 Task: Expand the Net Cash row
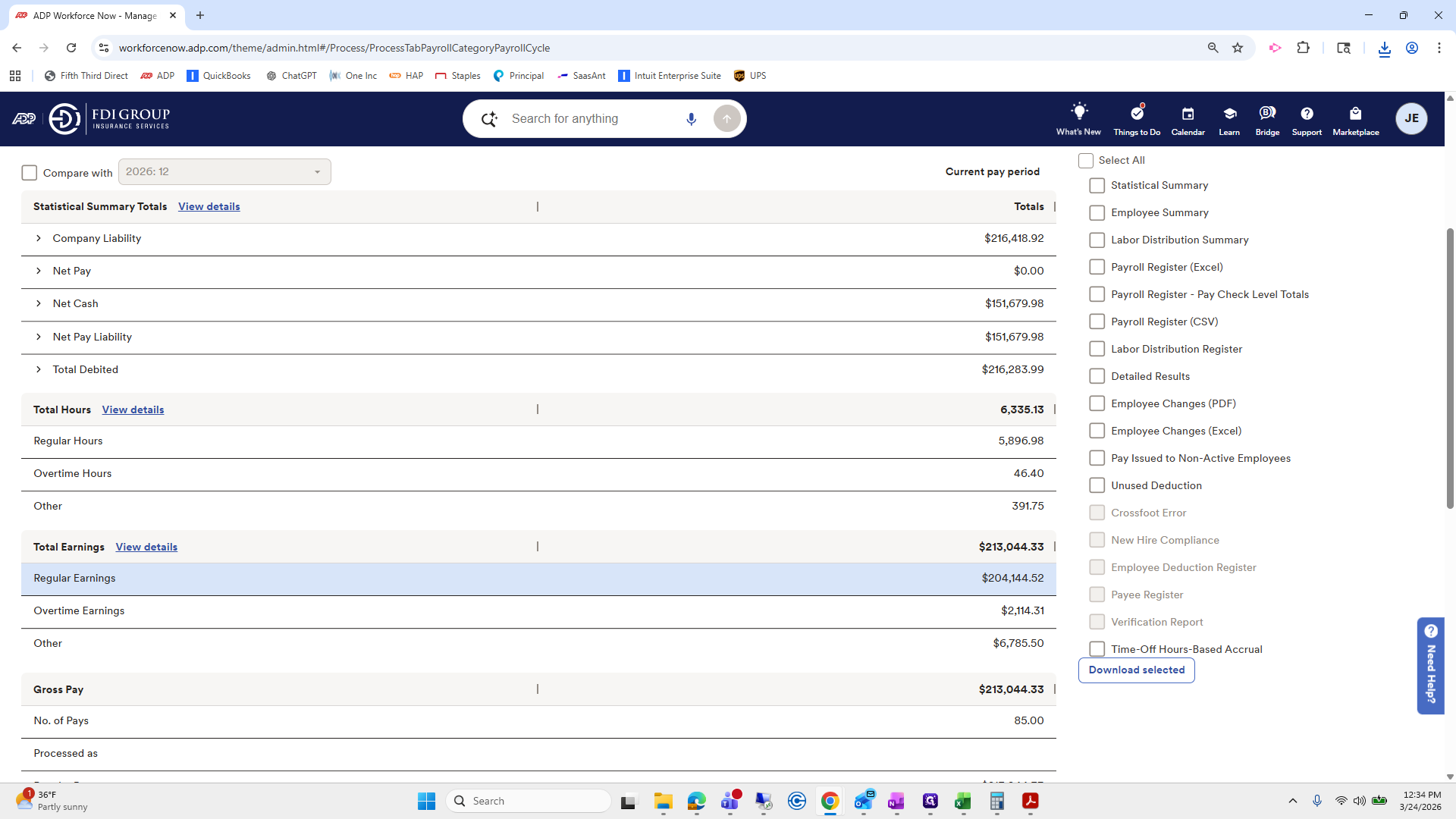pyautogui.click(x=39, y=303)
